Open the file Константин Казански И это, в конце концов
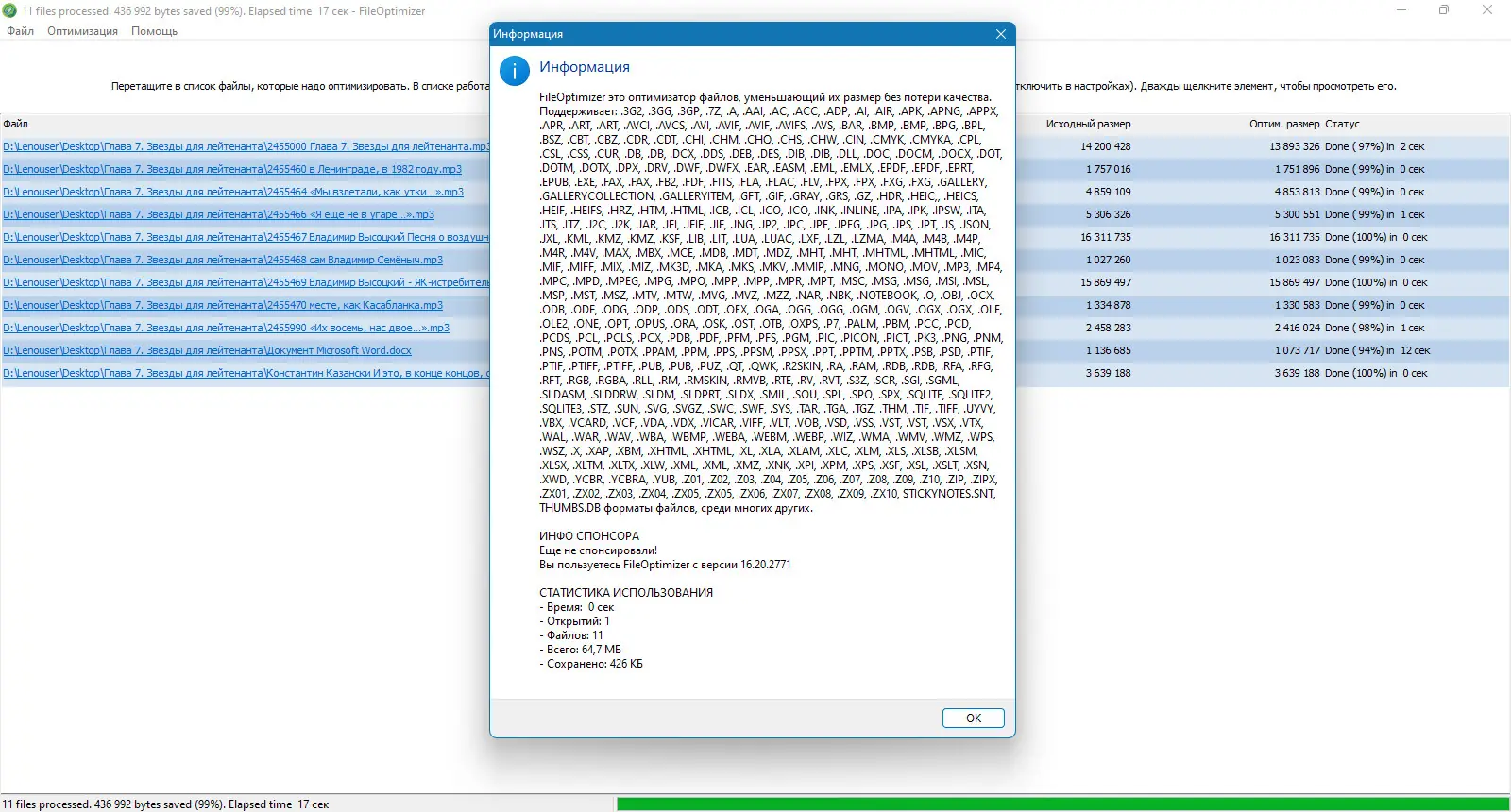Image resolution: width=1511 pixels, height=812 pixels. [246, 373]
